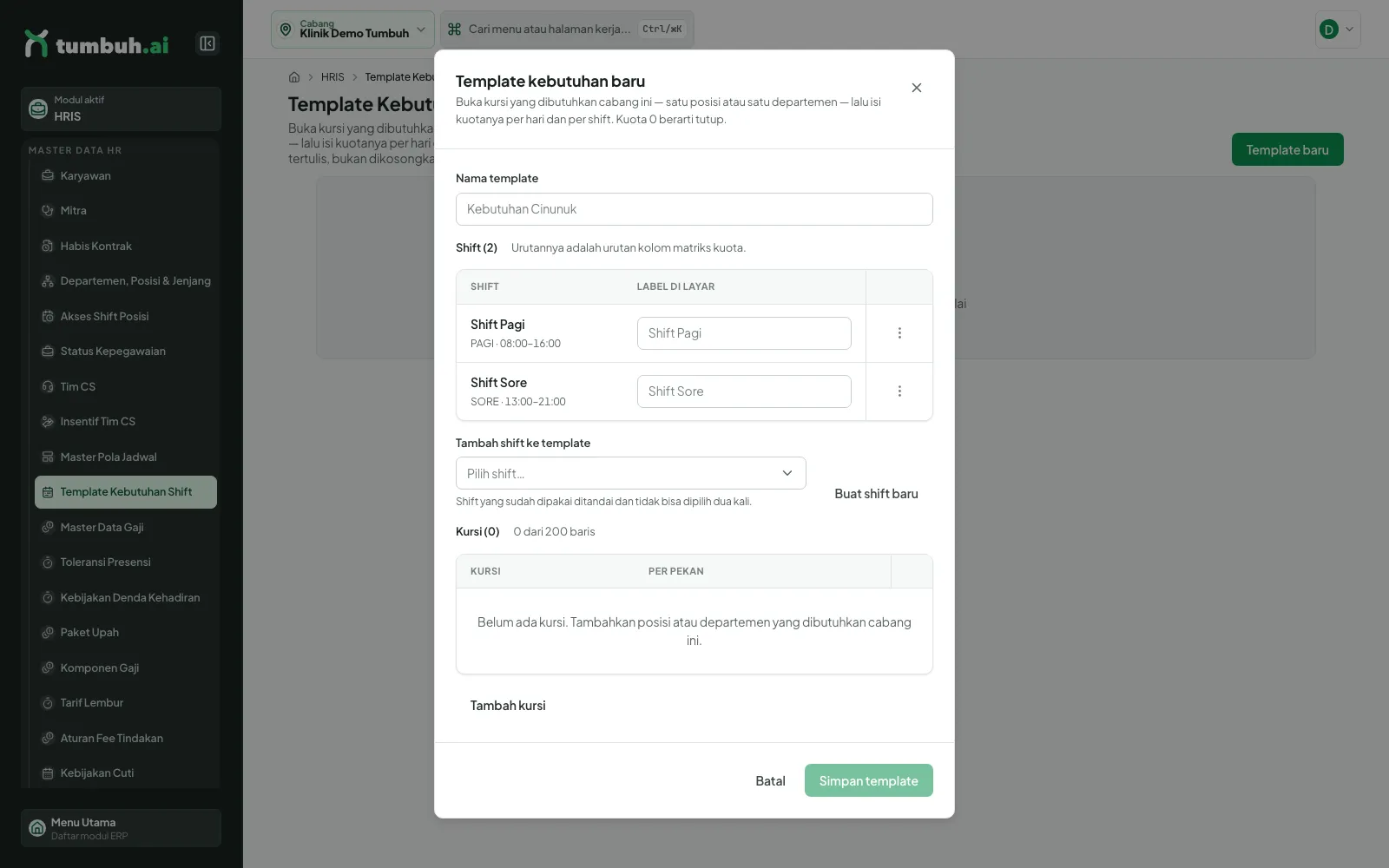Click the 'SORE · 13:00–21:00' text
This screenshot has width=1389, height=868.
(518, 402)
